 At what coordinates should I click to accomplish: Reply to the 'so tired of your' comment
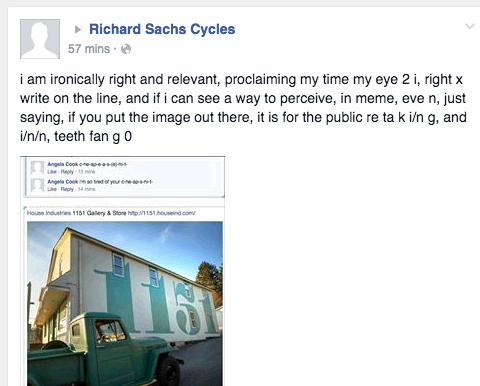[67, 189]
